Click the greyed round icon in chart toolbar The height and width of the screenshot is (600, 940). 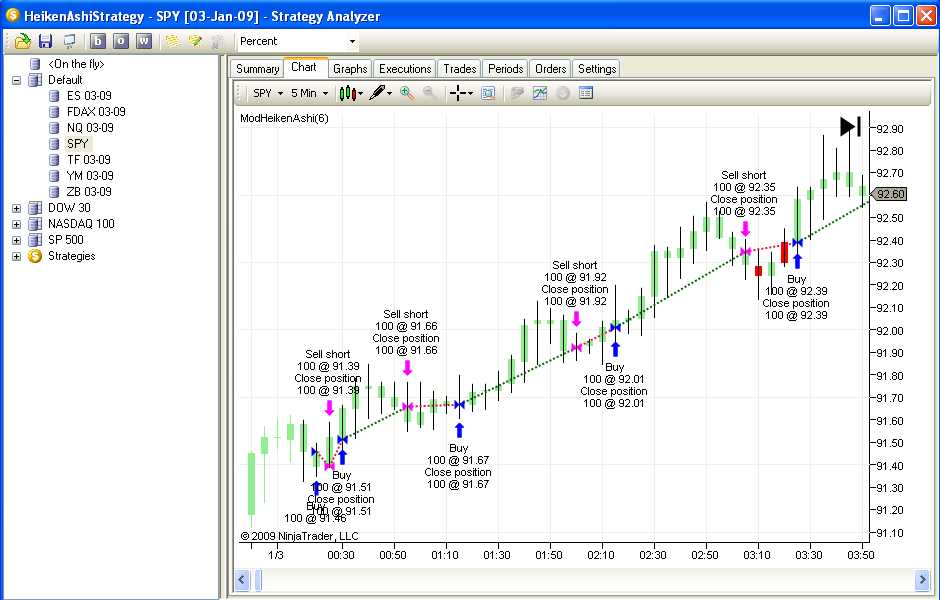(x=563, y=93)
